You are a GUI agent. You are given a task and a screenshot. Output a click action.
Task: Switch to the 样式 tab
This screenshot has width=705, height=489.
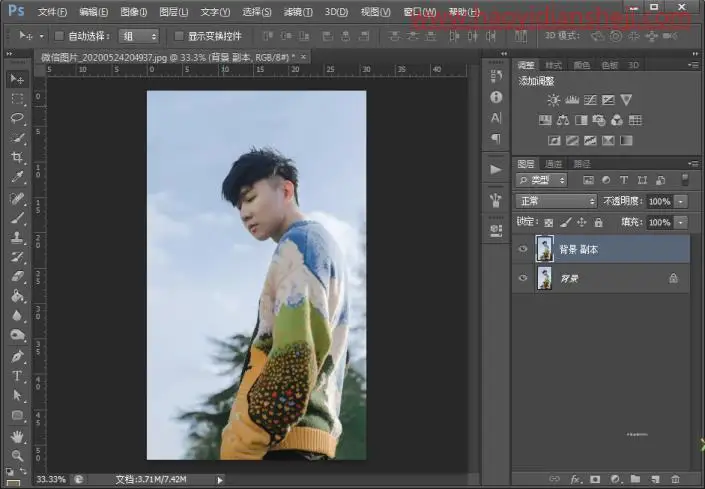point(553,65)
